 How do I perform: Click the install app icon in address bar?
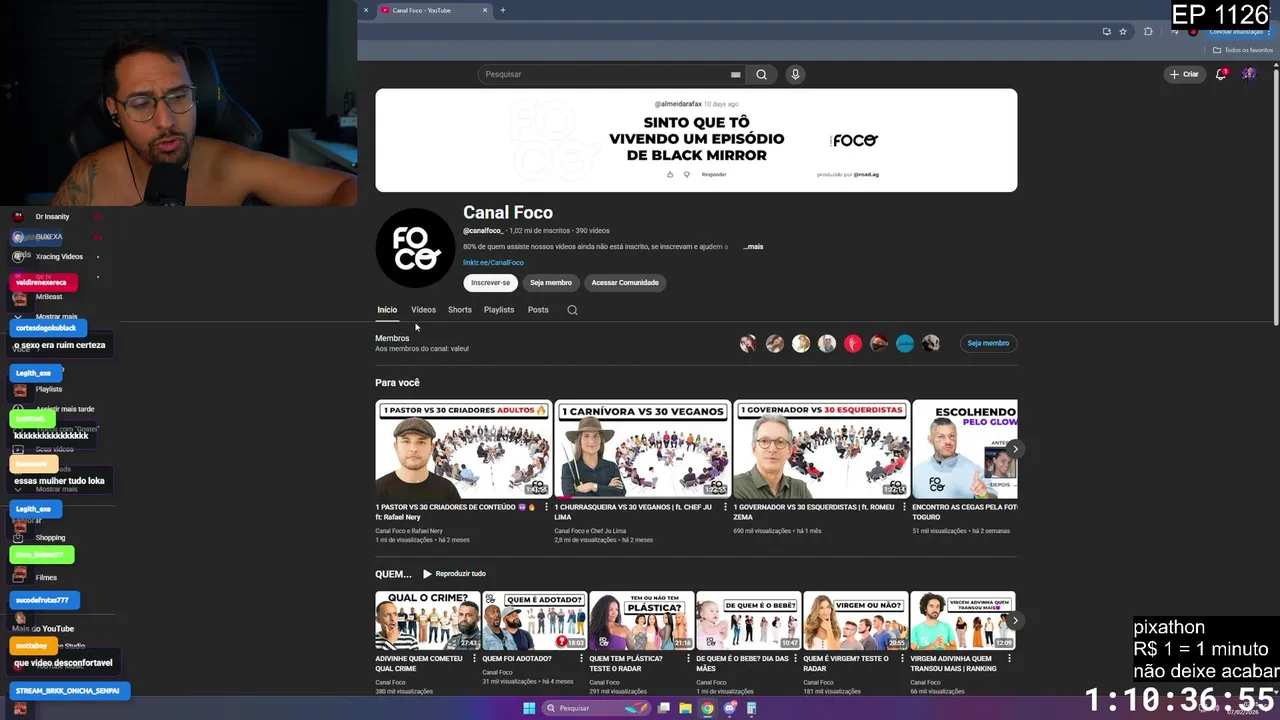[1106, 31]
